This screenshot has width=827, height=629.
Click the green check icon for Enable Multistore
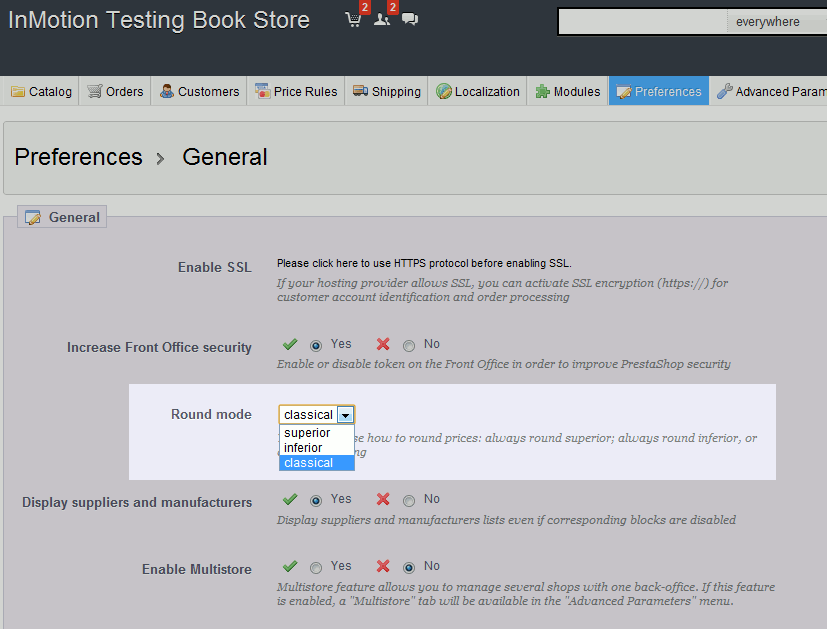[x=290, y=566]
